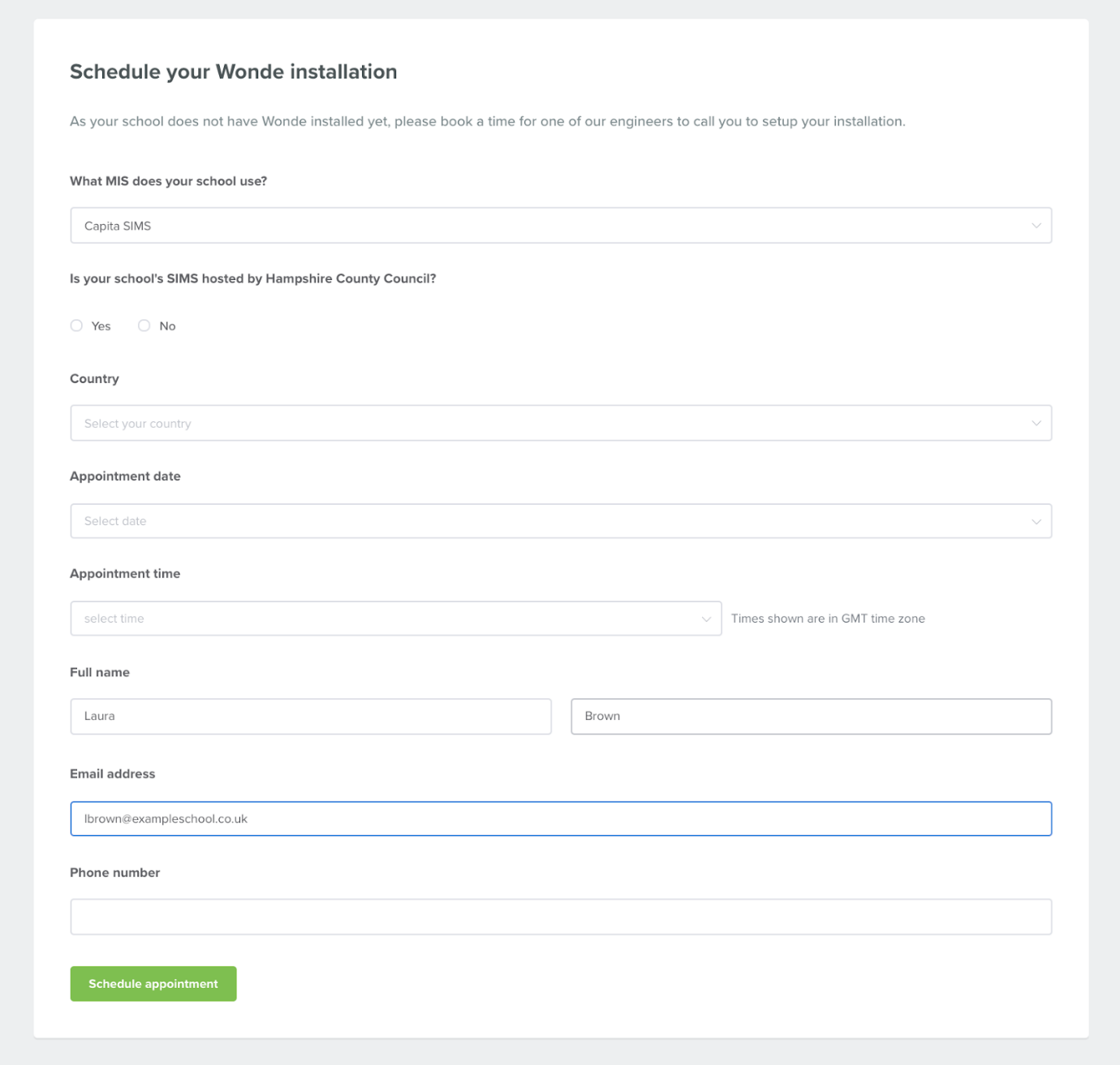Click the Schedule appointment button

tap(153, 984)
